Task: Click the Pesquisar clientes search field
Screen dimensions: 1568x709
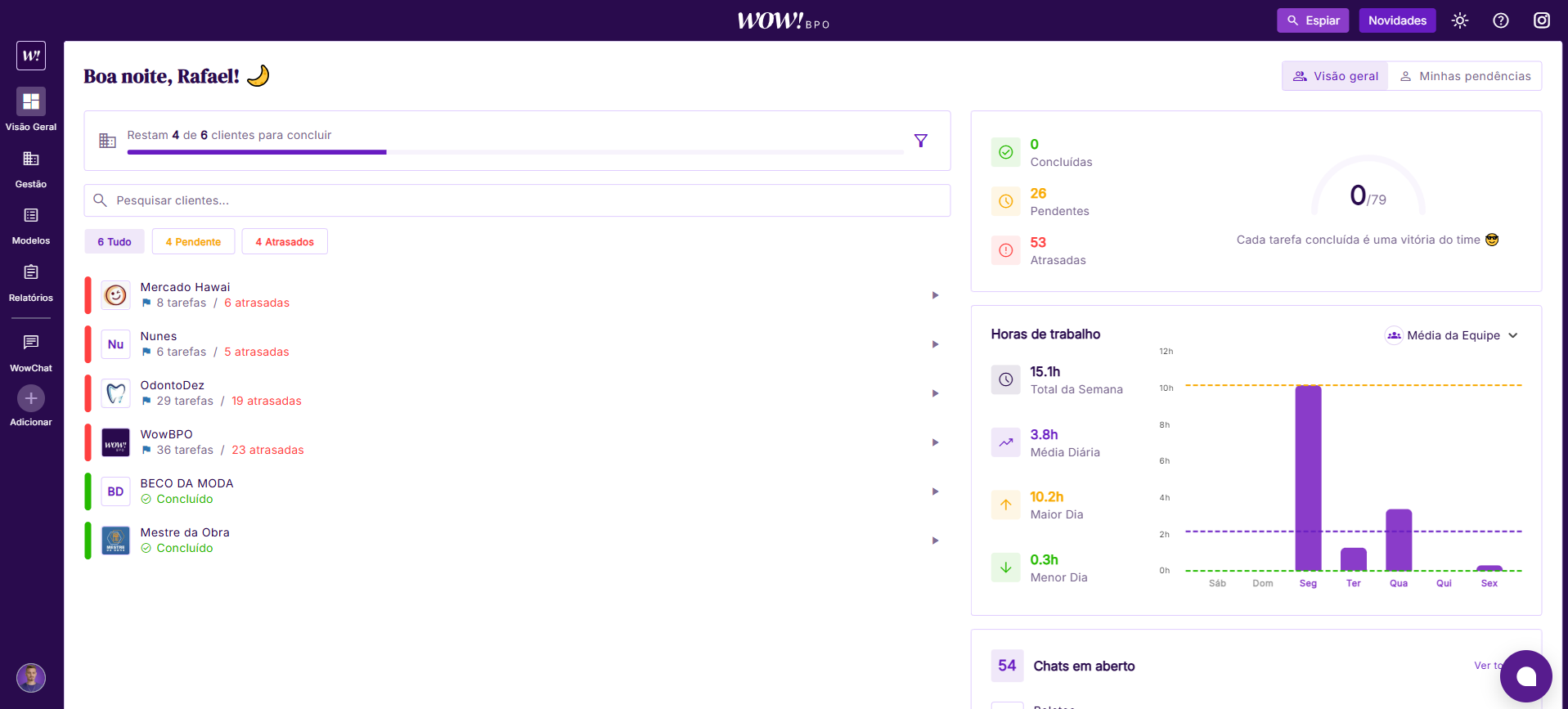Action: pyautogui.click(x=523, y=200)
